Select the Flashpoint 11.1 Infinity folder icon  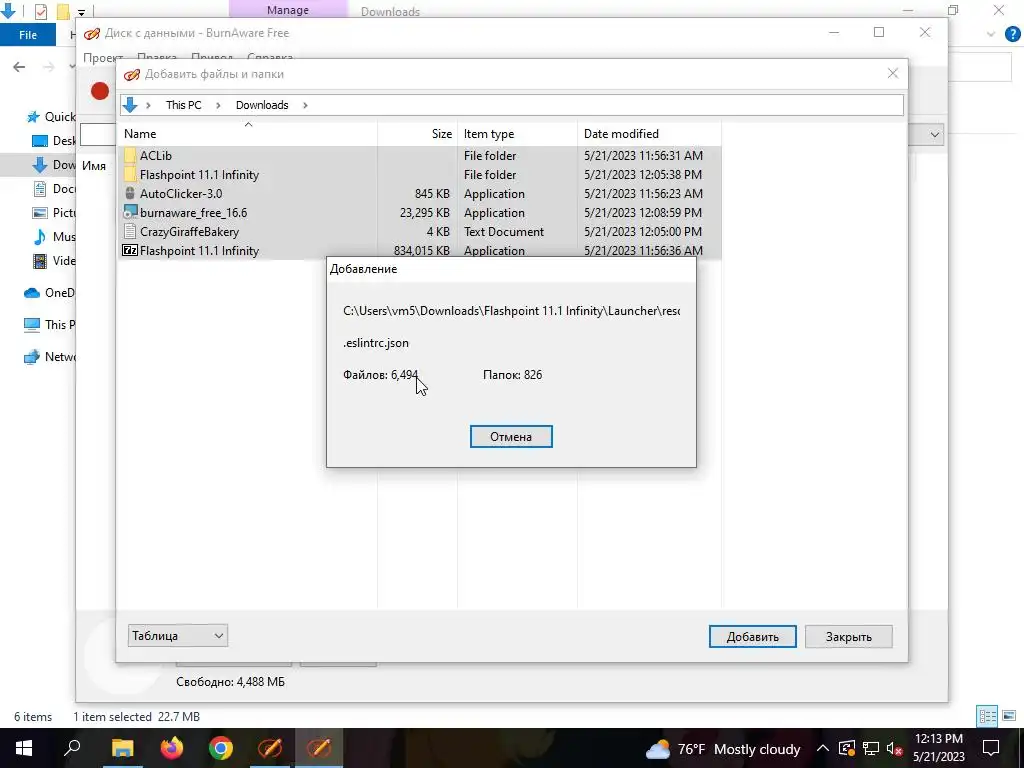click(130, 174)
